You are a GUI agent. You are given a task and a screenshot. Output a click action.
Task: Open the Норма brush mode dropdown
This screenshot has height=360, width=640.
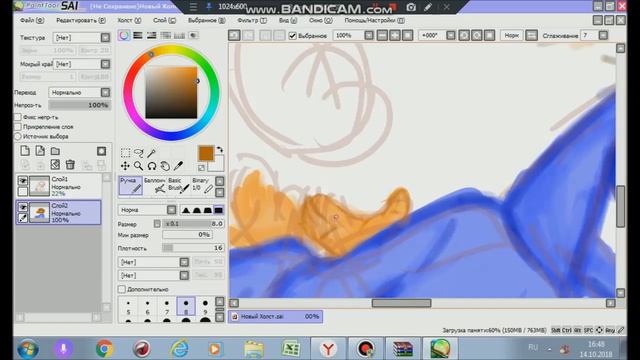[171, 210]
